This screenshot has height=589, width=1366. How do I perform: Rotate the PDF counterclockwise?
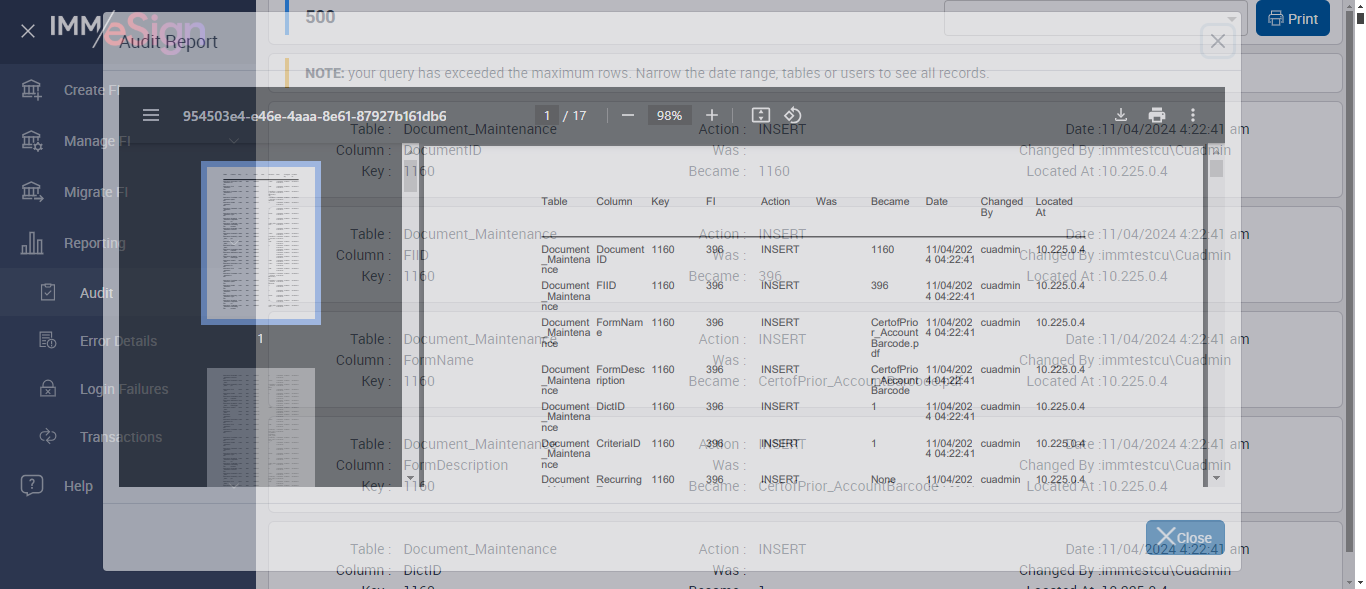(792, 115)
